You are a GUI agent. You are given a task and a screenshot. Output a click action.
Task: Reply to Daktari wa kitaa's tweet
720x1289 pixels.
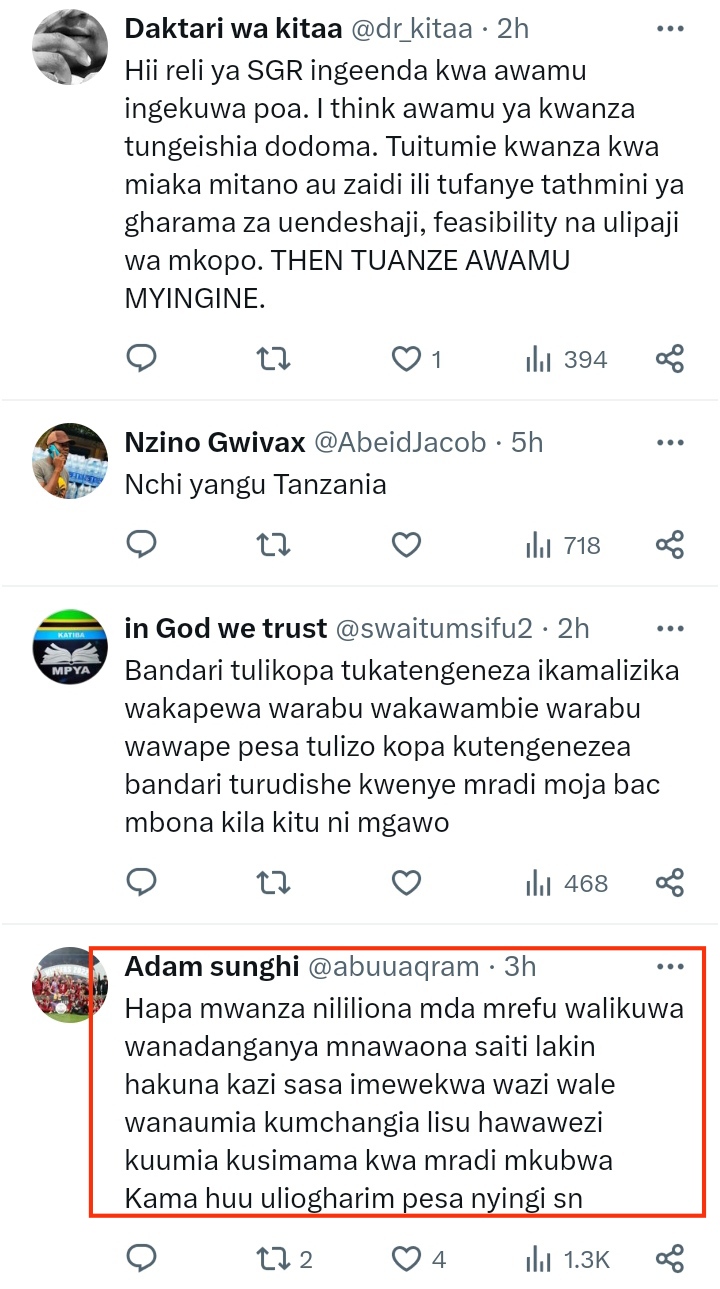142,358
